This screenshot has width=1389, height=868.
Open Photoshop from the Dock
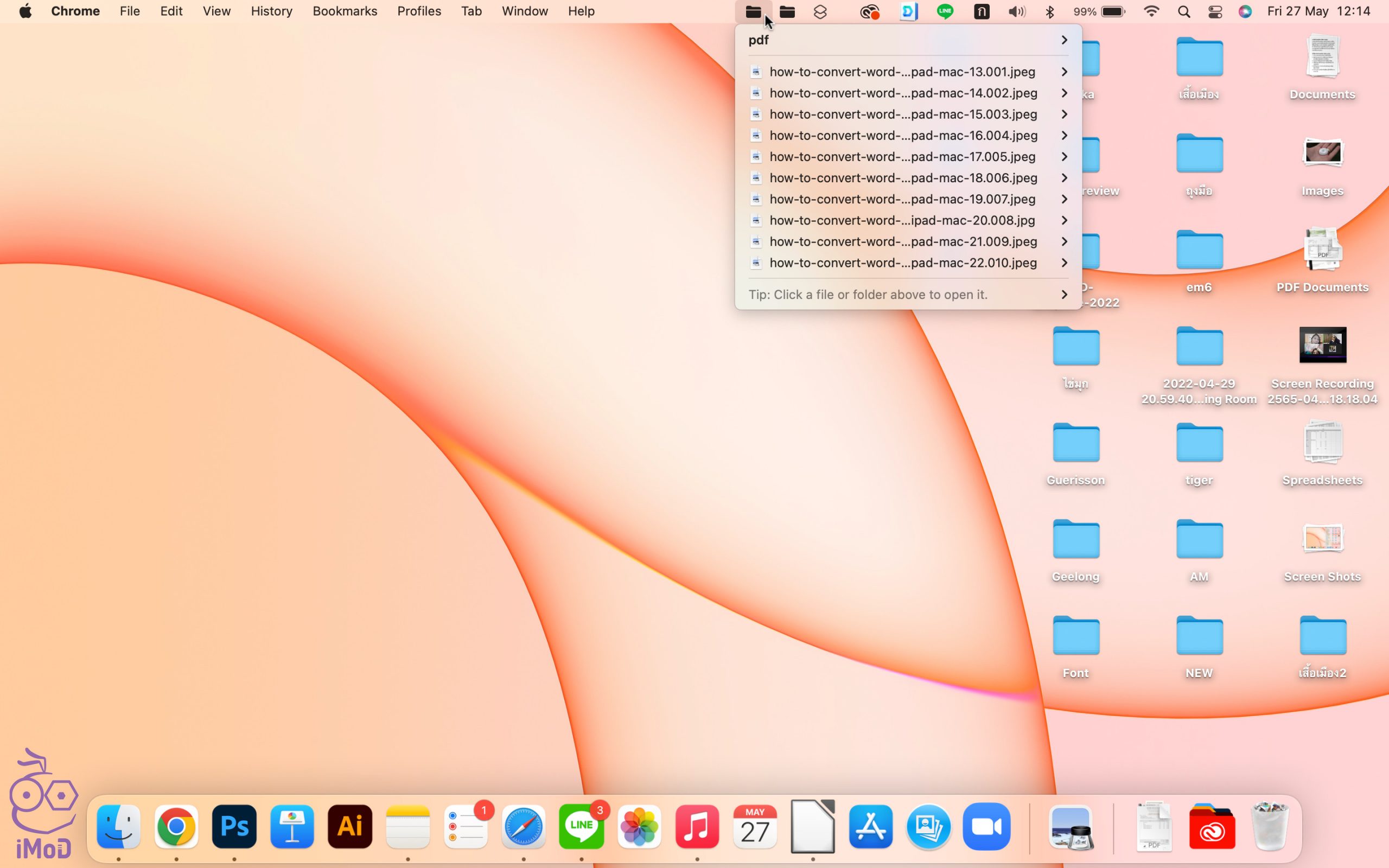coord(234,827)
